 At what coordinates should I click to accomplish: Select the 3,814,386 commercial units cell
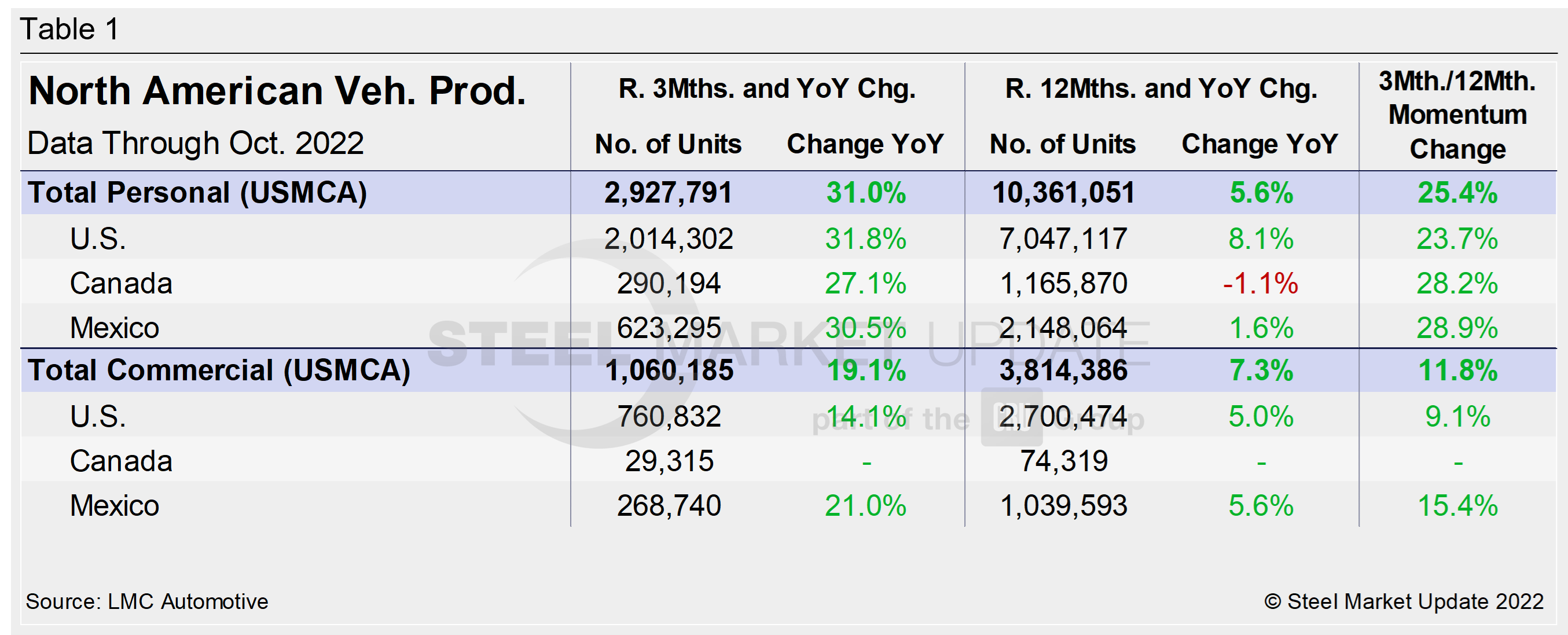pos(1063,371)
